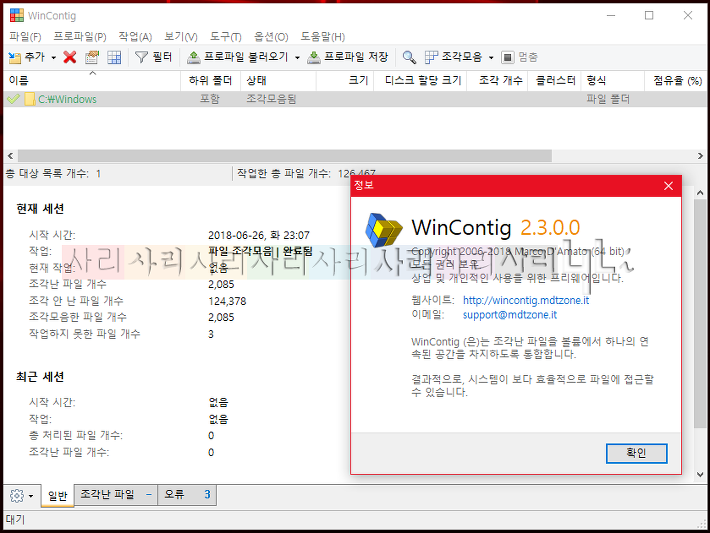Open the 옵션(O) menu
The height and width of the screenshot is (533, 710).
(x=271, y=37)
